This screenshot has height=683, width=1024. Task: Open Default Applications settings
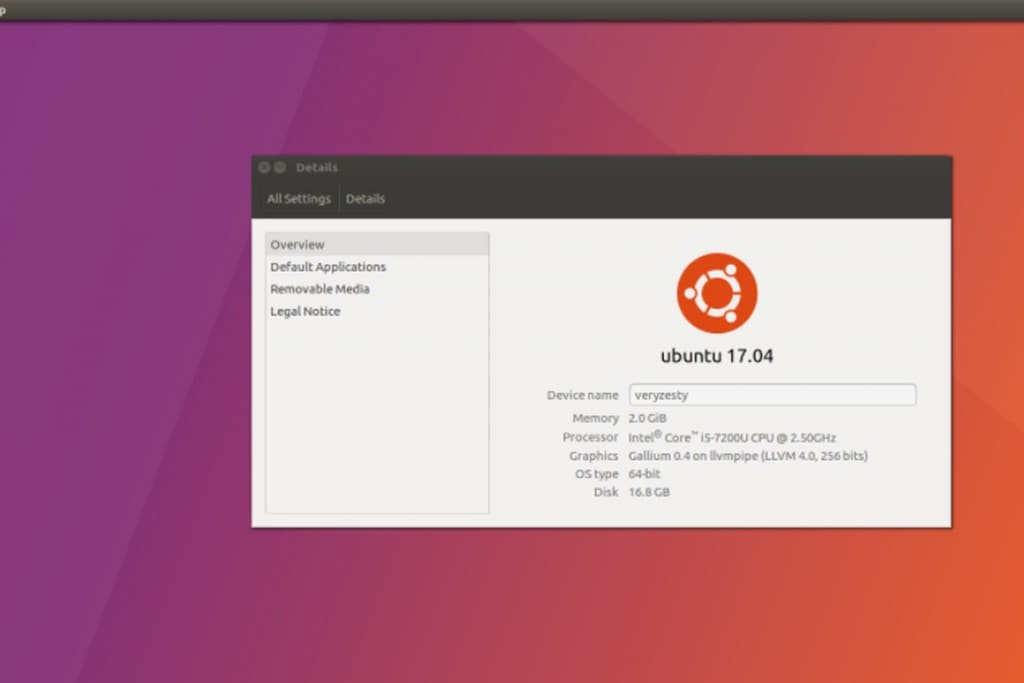(327, 266)
